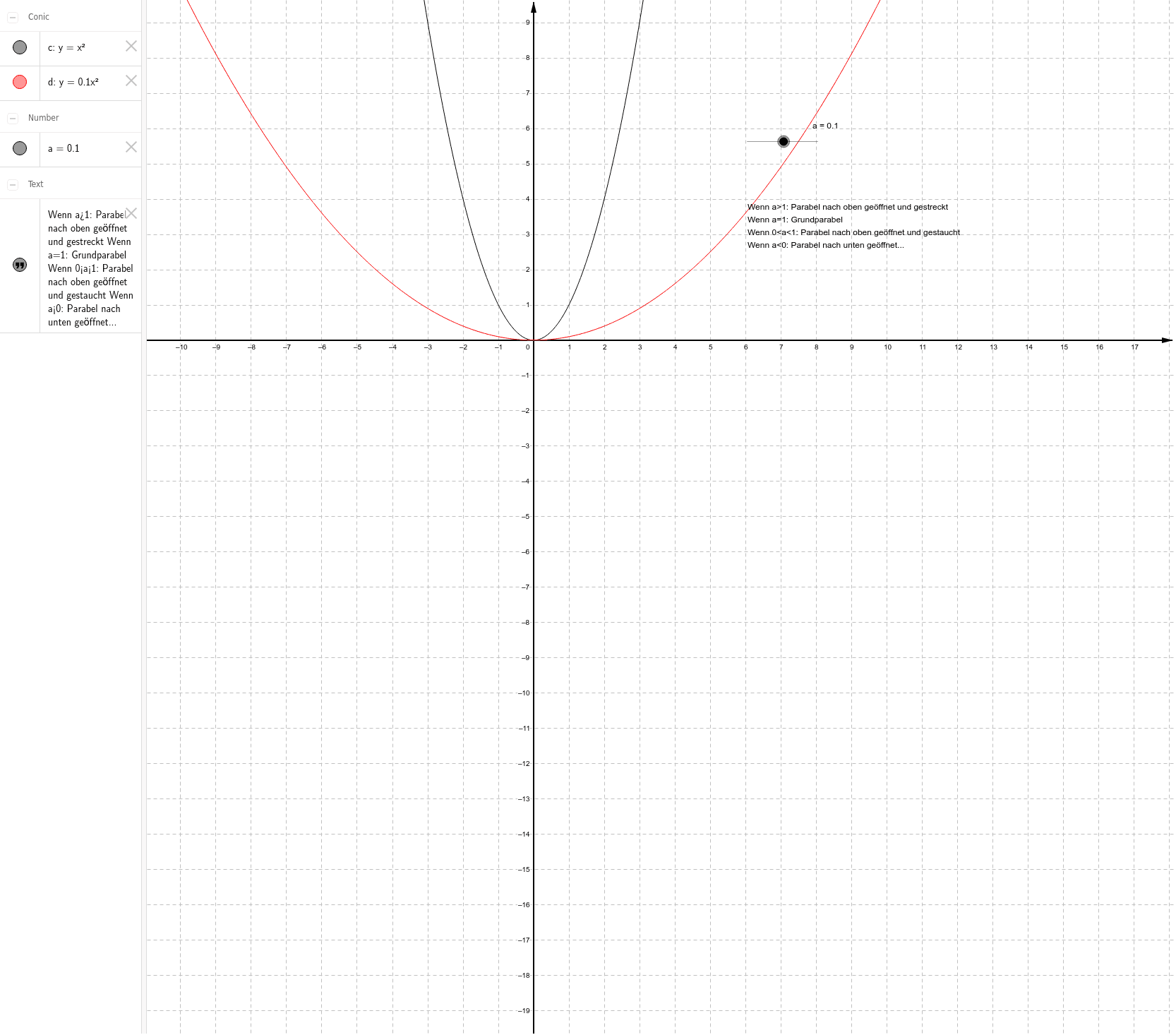Toggle visibility of the text object

pos(20,265)
